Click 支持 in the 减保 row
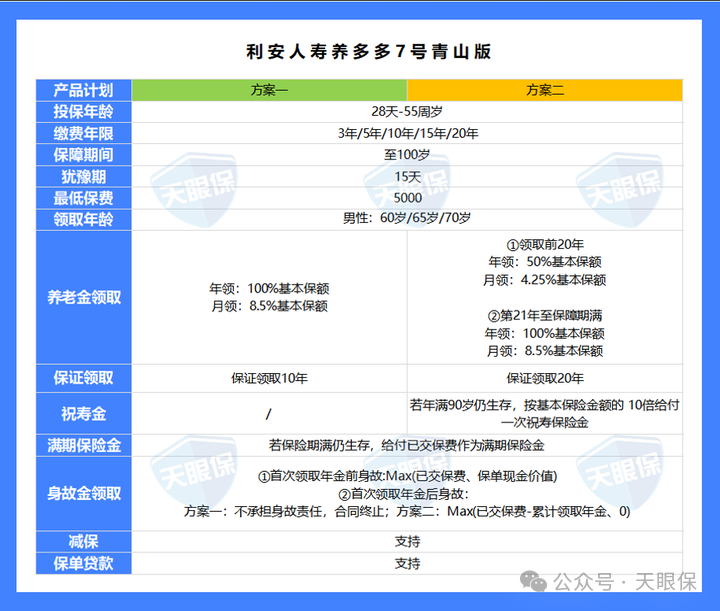 click(408, 542)
